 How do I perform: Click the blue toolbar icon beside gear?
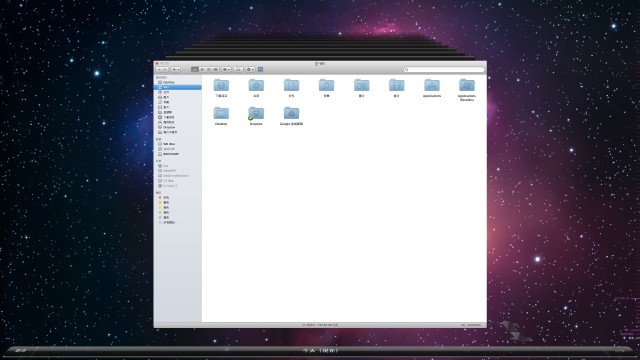tap(260, 69)
